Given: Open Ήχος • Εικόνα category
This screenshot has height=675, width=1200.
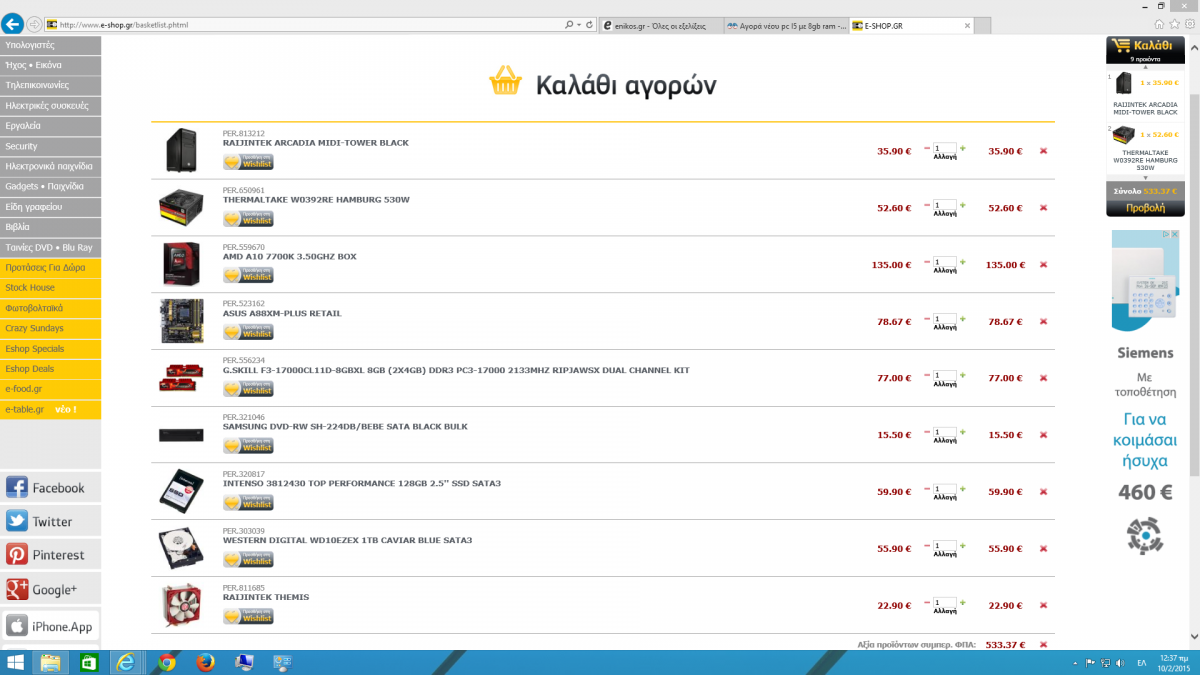Looking at the screenshot, I should pos(50,65).
